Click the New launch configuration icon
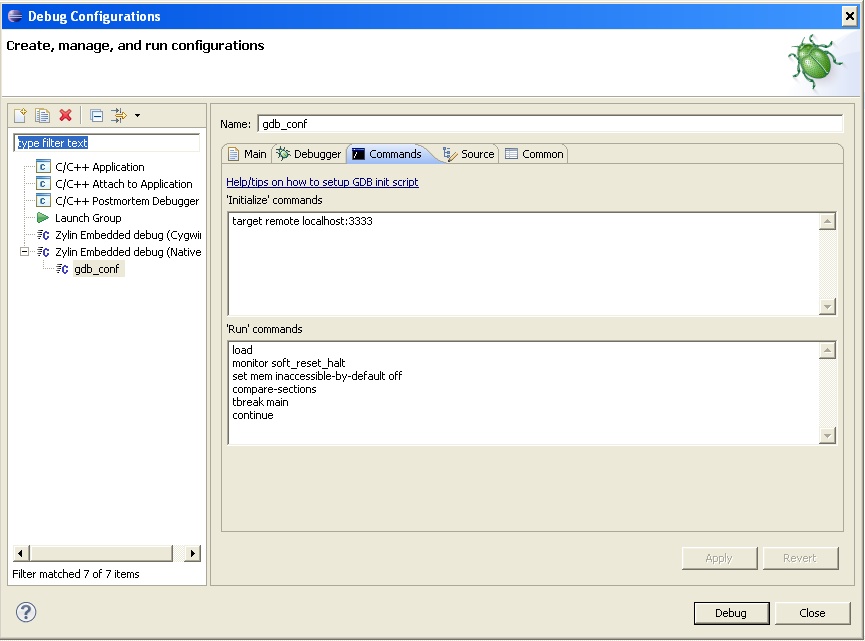 tap(20, 116)
